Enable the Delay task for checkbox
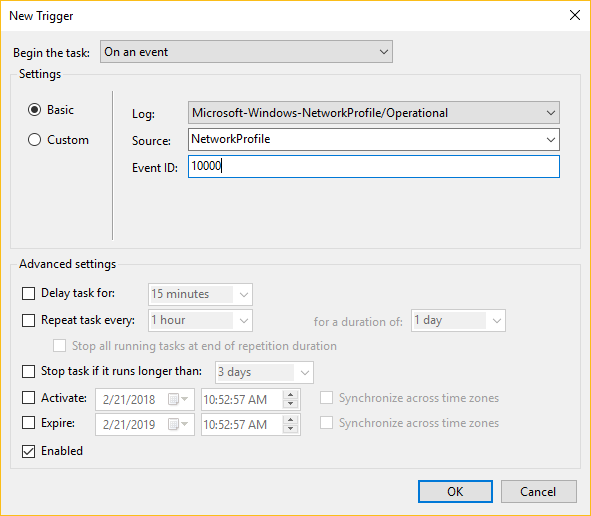The image size is (591, 516). point(28,293)
